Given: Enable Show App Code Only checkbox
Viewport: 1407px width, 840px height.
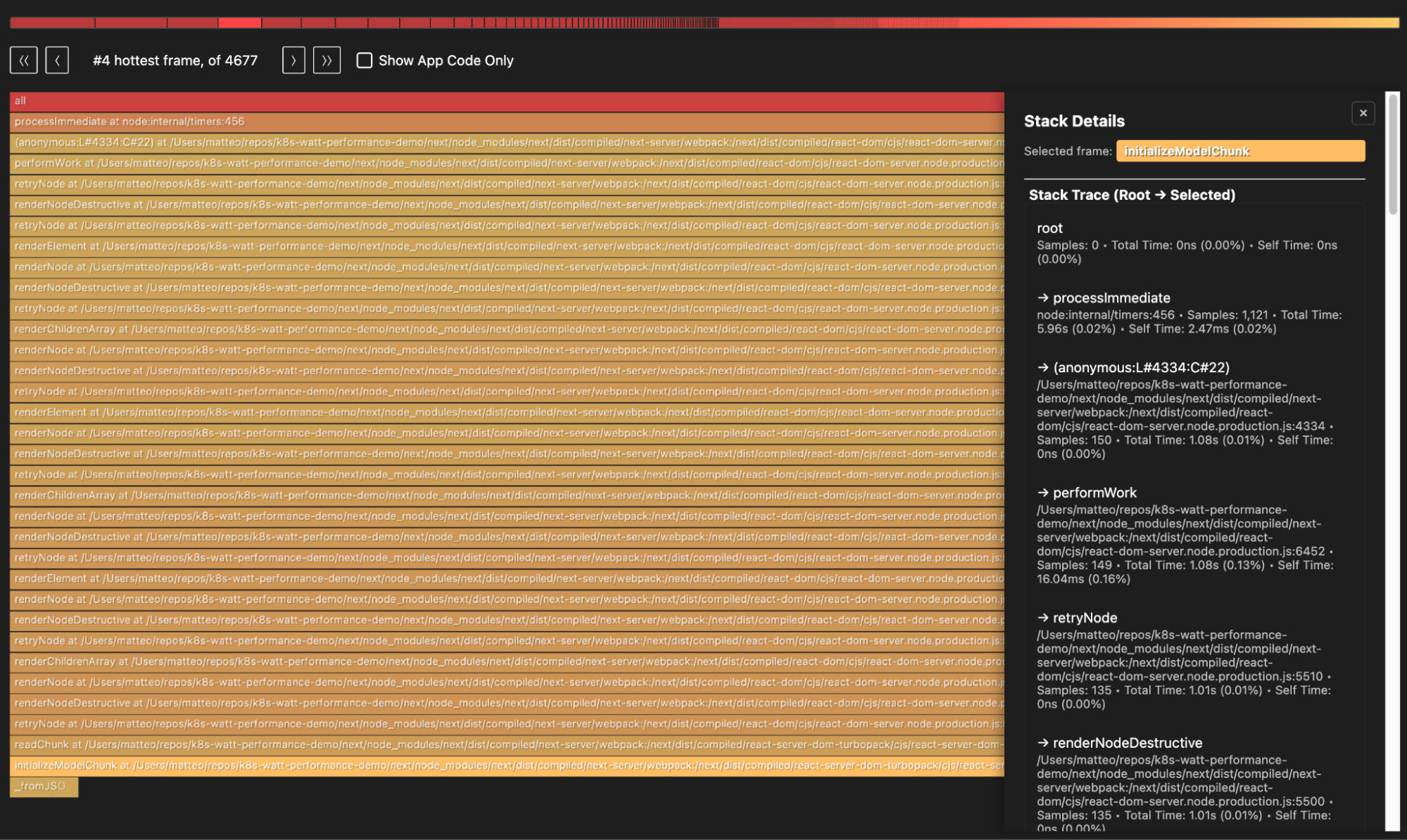Looking at the screenshot, I should (x=365, y=61).
